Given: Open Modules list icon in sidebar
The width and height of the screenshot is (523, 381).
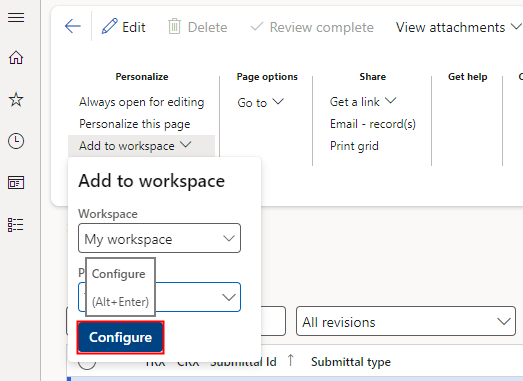Looking at the screenshot, I should coord(15,225).
